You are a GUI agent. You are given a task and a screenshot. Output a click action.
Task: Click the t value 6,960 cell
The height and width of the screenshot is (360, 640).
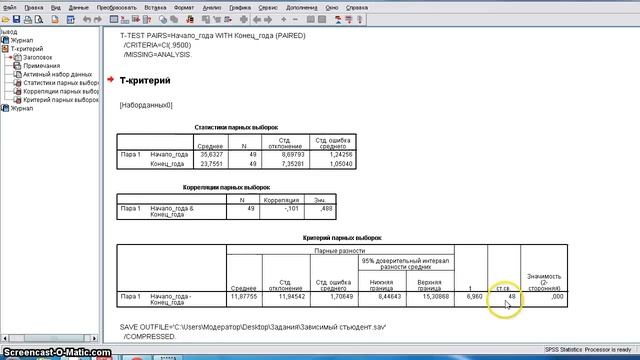pyautogui.click(x=474, y=296)
